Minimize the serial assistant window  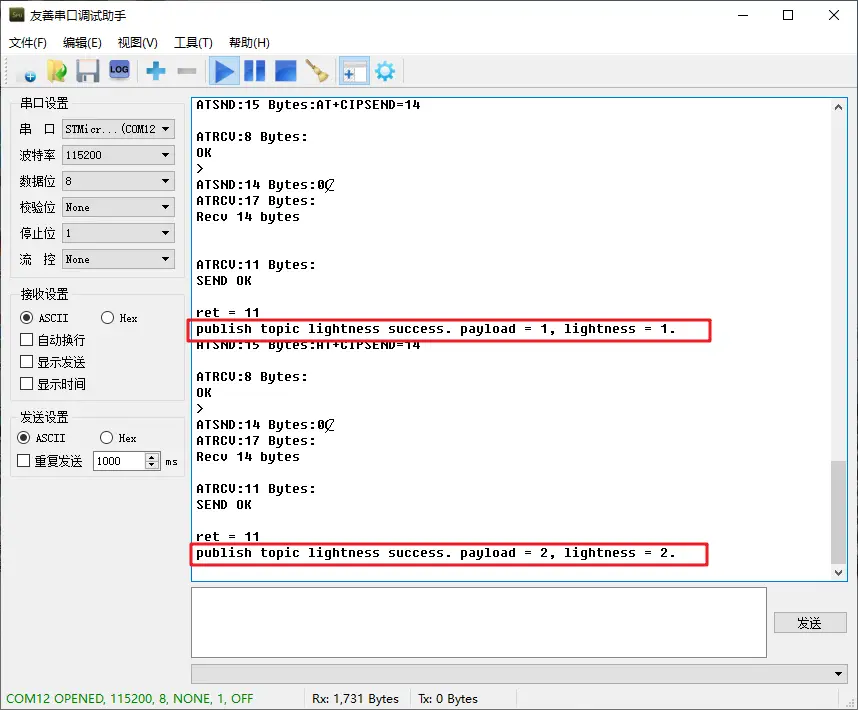pyautogui.click(x=743, y=15)
